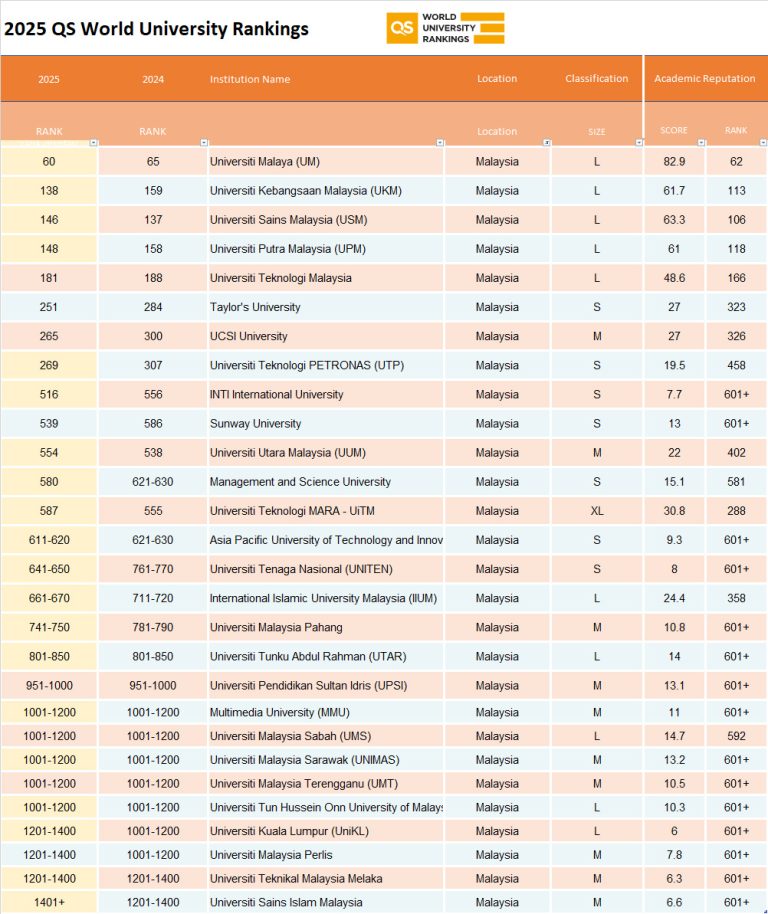768x914 pixels.
Task: Select the '2025 QS World University Rankings' title
Action: coord(156,29)
